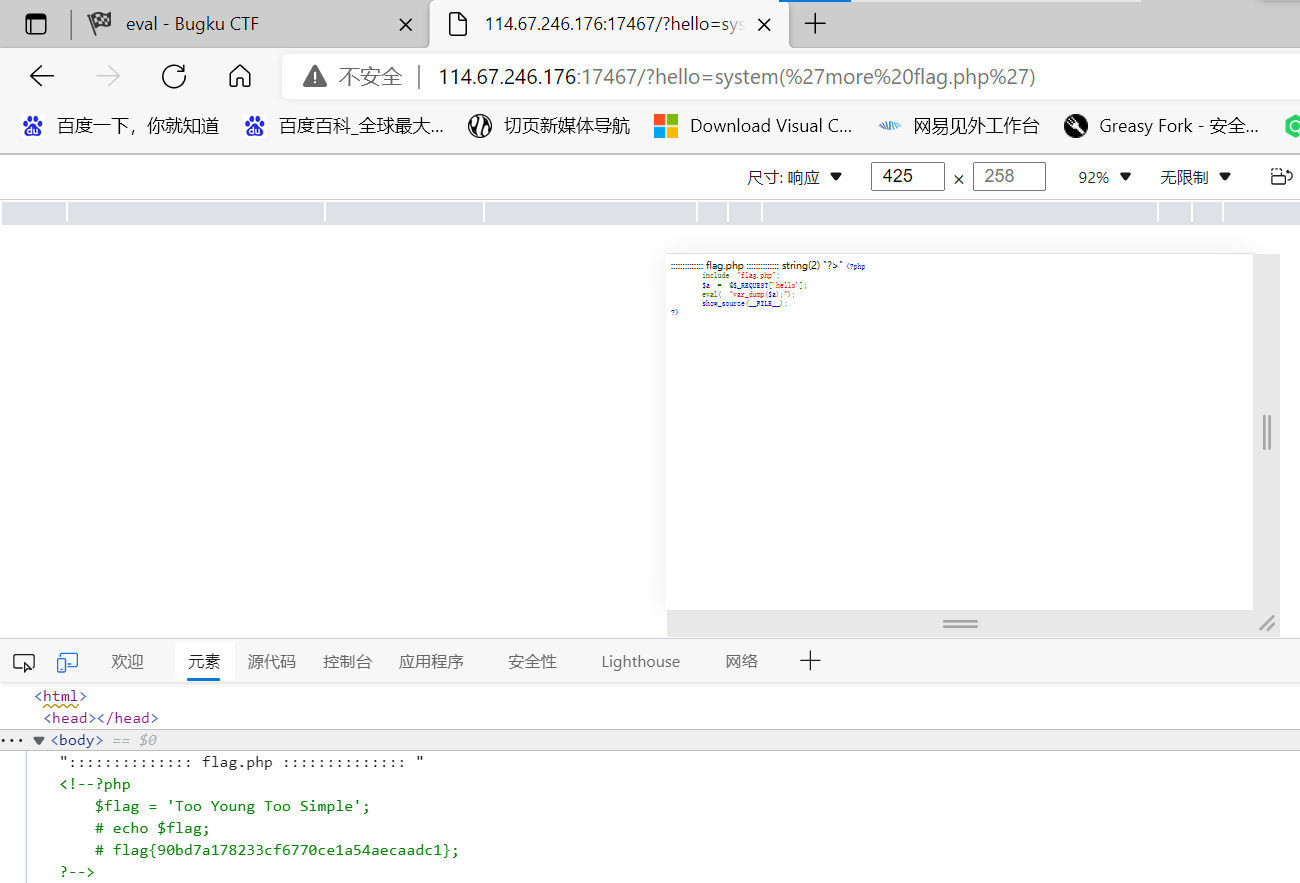This screenshot has height=883, width=1300.
Task: Open the tab actions menu icon
Action: (36, 24)
